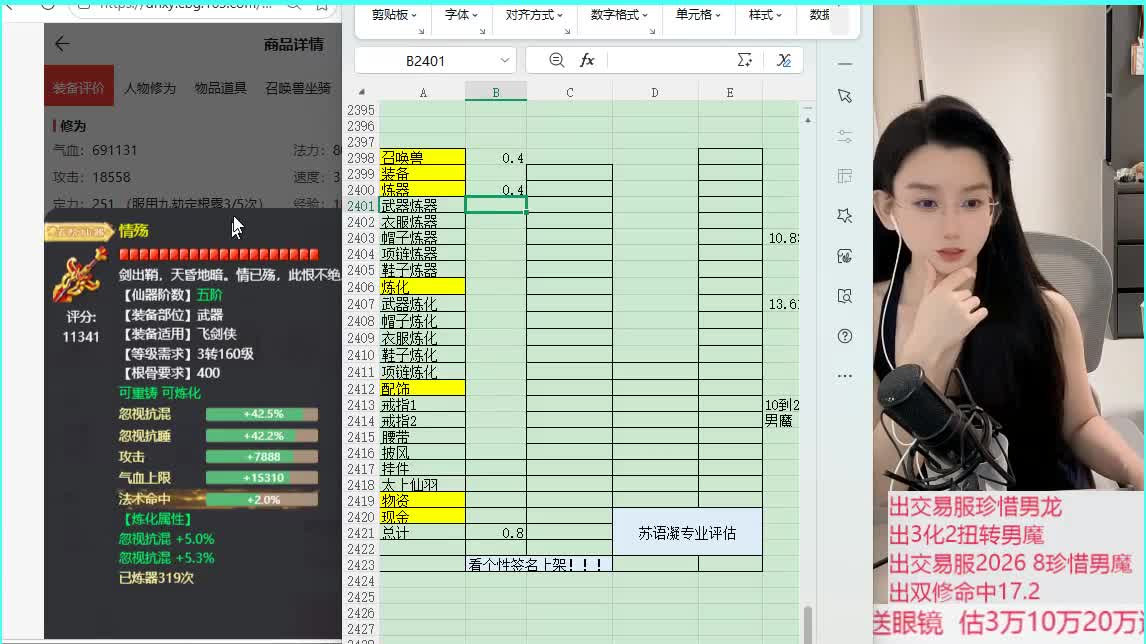Image resolution: width=1146 pixels, height=644 pixels.
Task: Select row 2421 header
Action: (x=361, y=533)
